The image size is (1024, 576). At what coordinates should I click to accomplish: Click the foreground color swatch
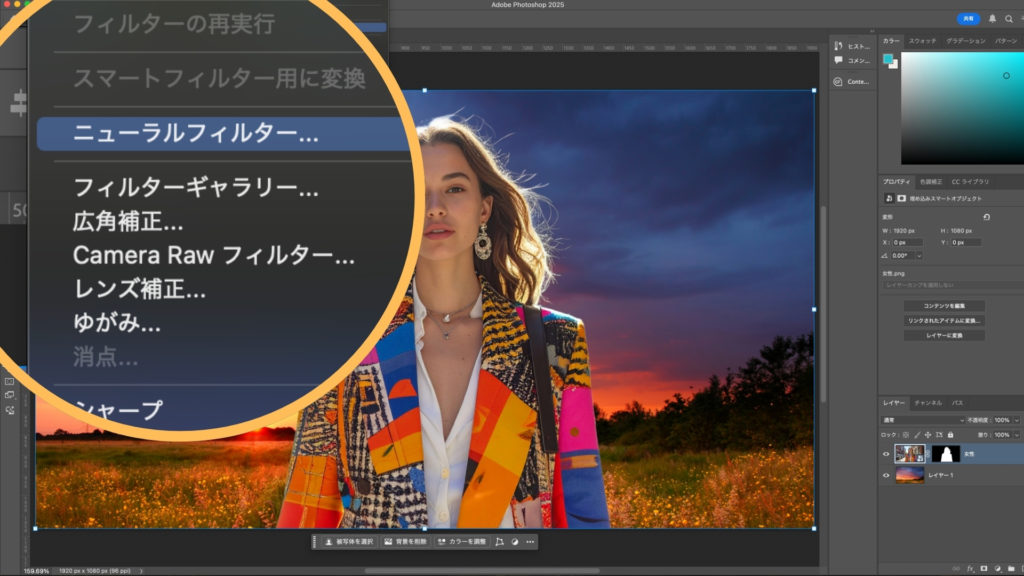(888, 59)
